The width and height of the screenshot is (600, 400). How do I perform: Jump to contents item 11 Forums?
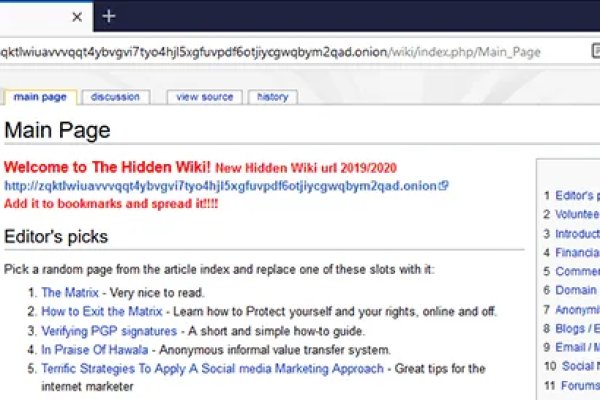[577, 385]
